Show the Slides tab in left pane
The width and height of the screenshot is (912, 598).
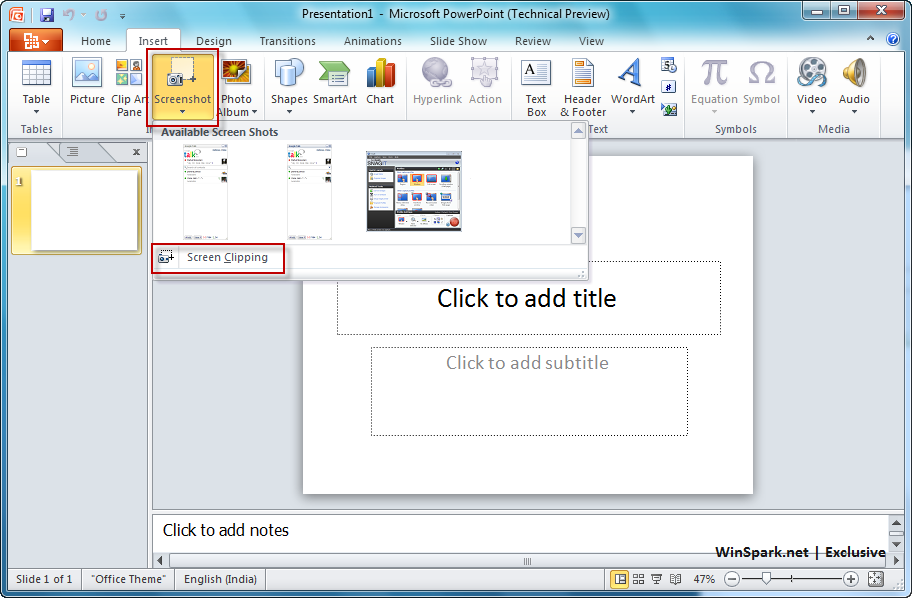click(x=22, y=152)
